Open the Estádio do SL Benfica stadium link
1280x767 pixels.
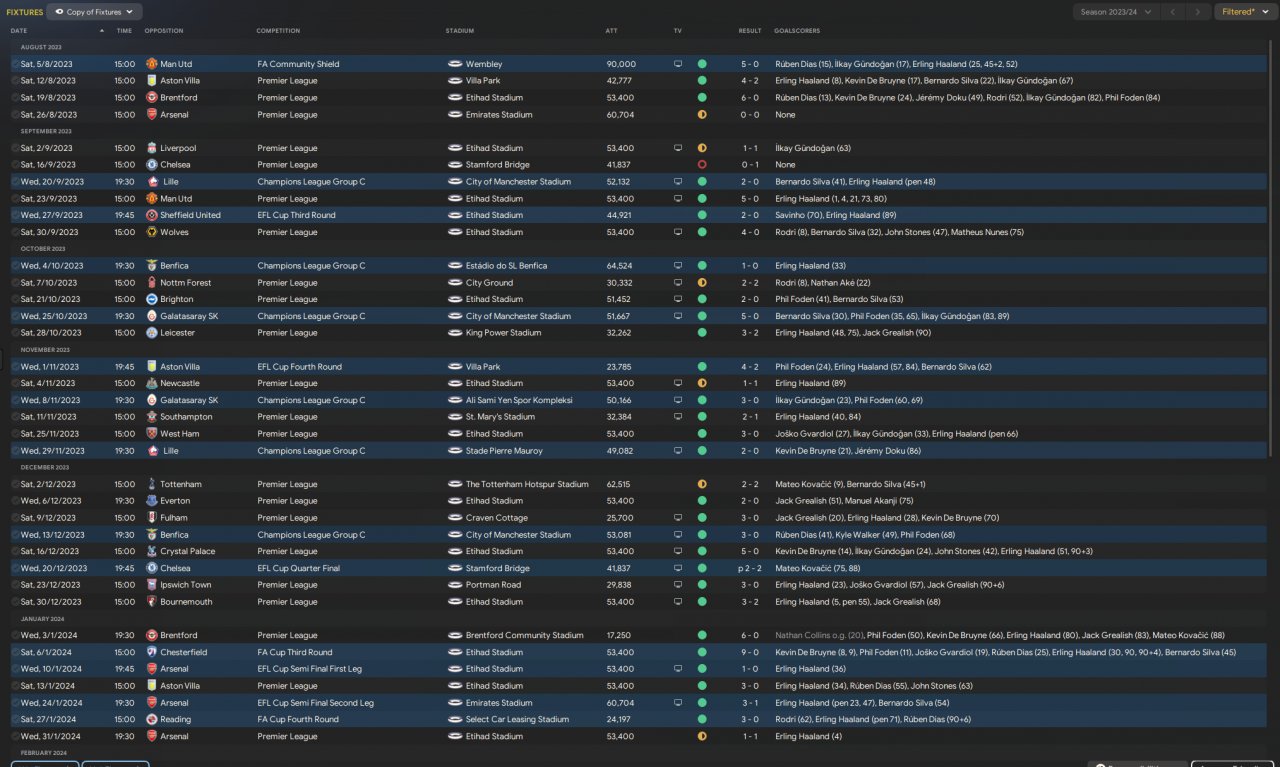(x=506, y=266)
